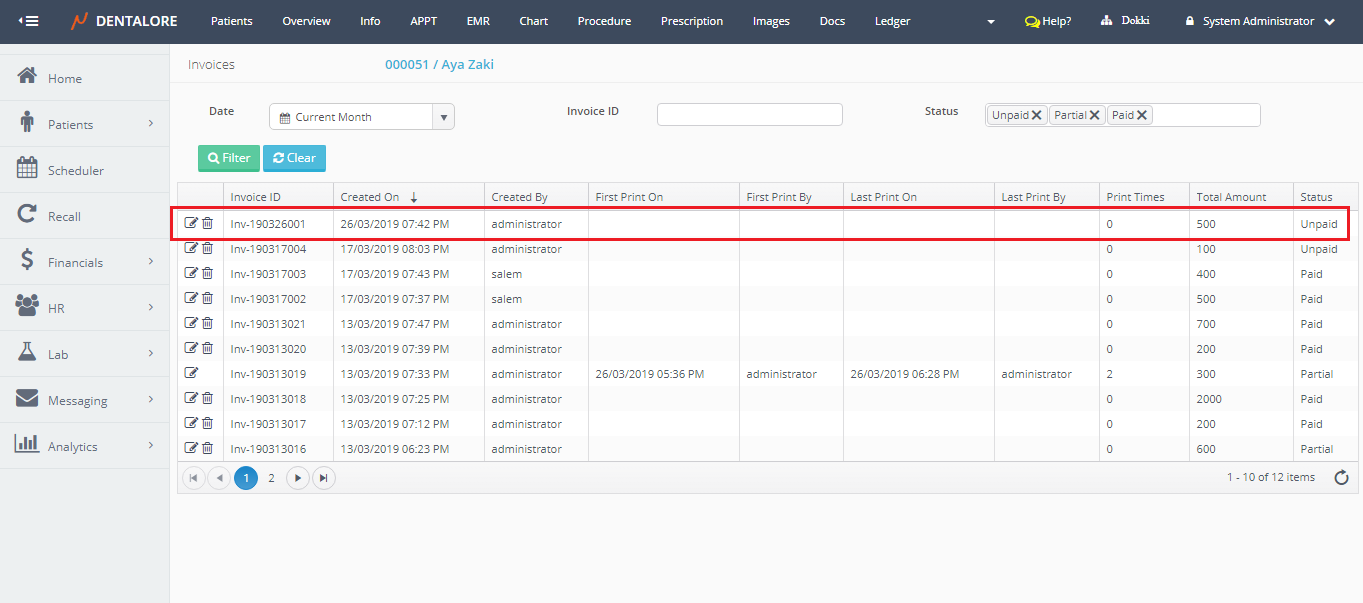Screen dimensions: 1363x603
Task: Edit invoice Inv-190313019
Action: click(x=191, y=373)
